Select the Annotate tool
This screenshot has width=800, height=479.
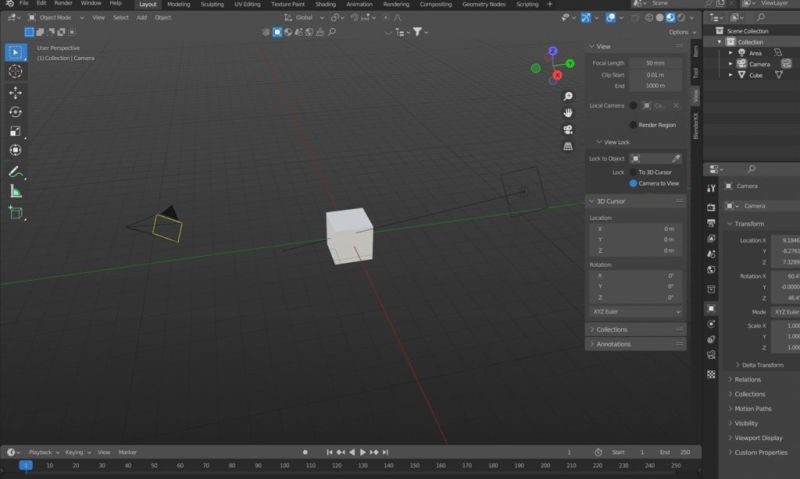pos(15,172)
